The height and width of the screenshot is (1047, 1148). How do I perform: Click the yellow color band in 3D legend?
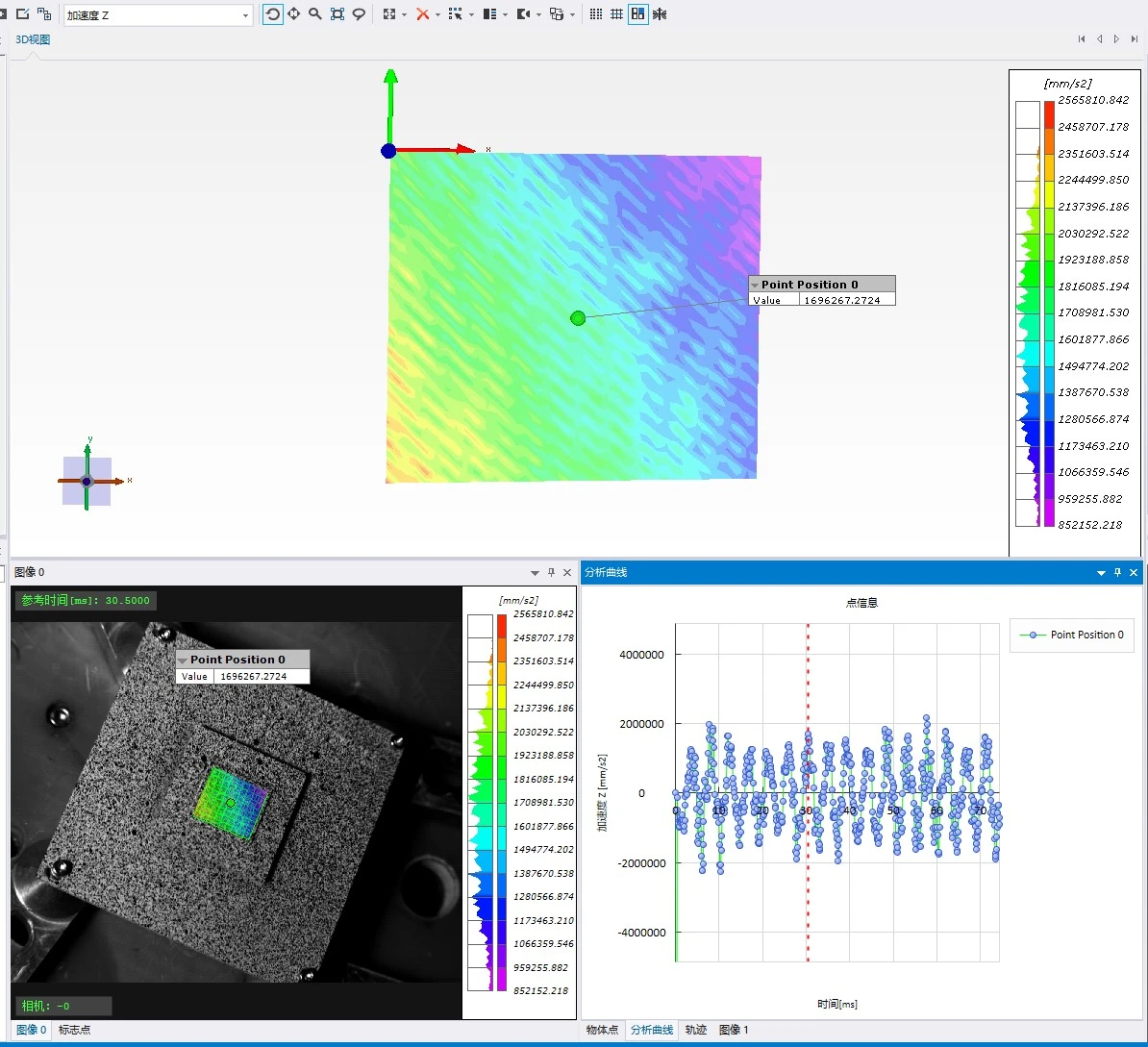1049,192
